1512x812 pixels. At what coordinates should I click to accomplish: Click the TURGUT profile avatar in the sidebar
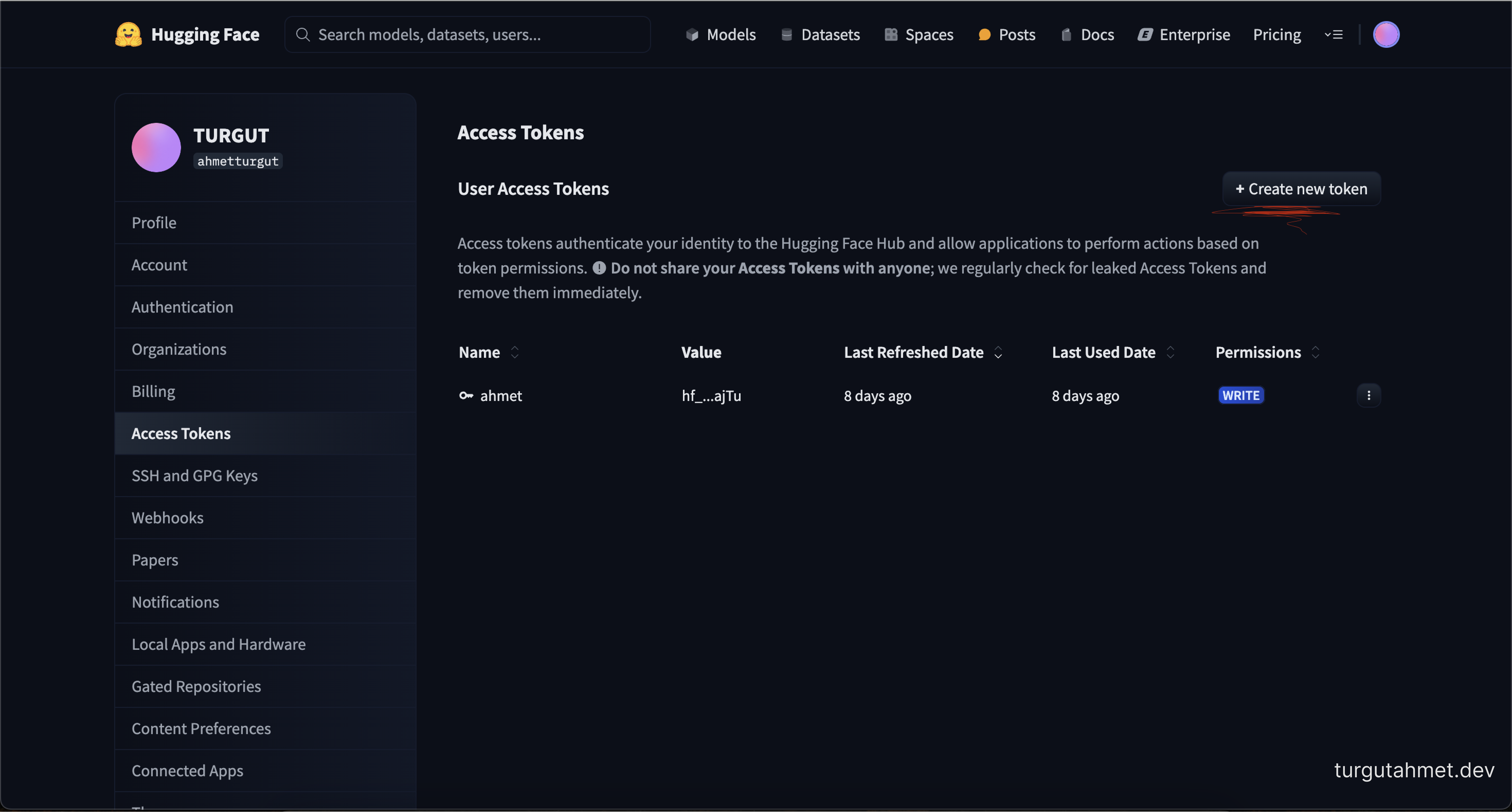(x=156, y=147)
